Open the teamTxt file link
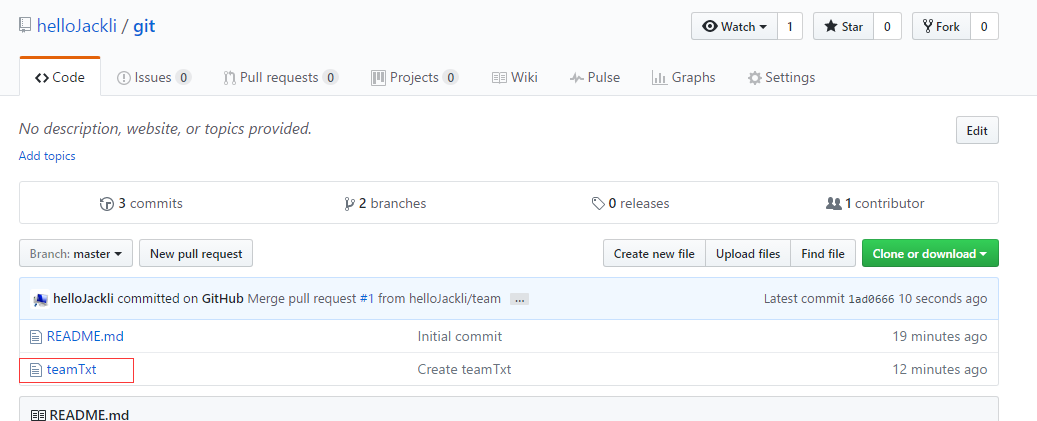 pos(71,369)
